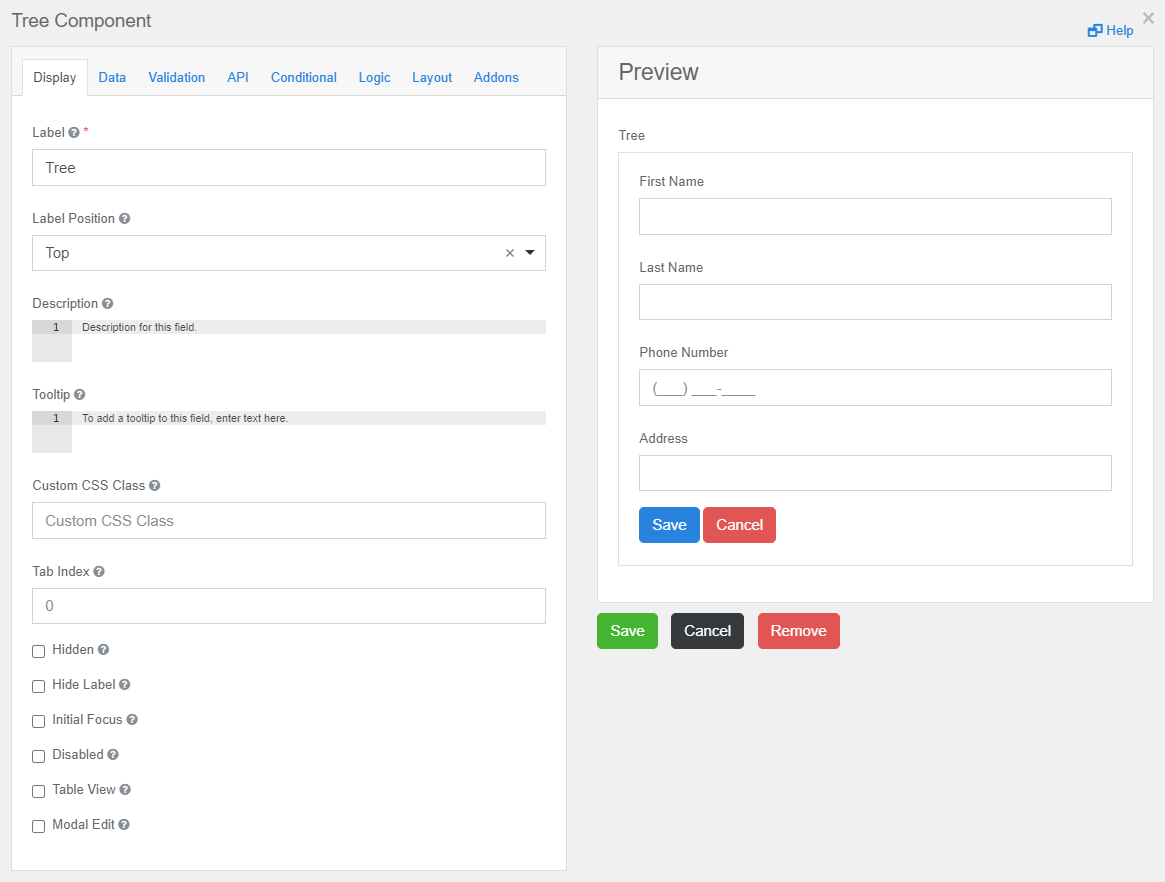Click the Phone Number preview field
Image resolution: width=1165 pixels, height=882 pixels.
[875, 388]
